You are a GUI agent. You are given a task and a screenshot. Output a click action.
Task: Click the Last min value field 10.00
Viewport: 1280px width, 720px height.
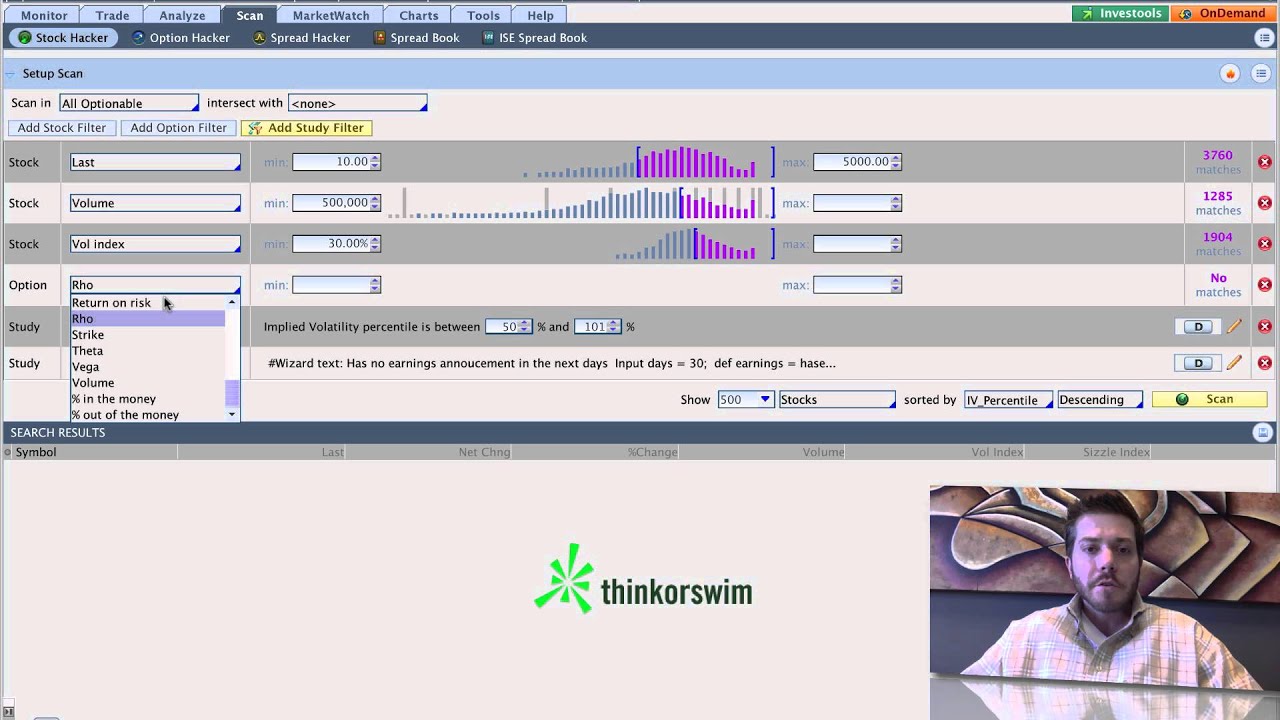pos(331,162)
